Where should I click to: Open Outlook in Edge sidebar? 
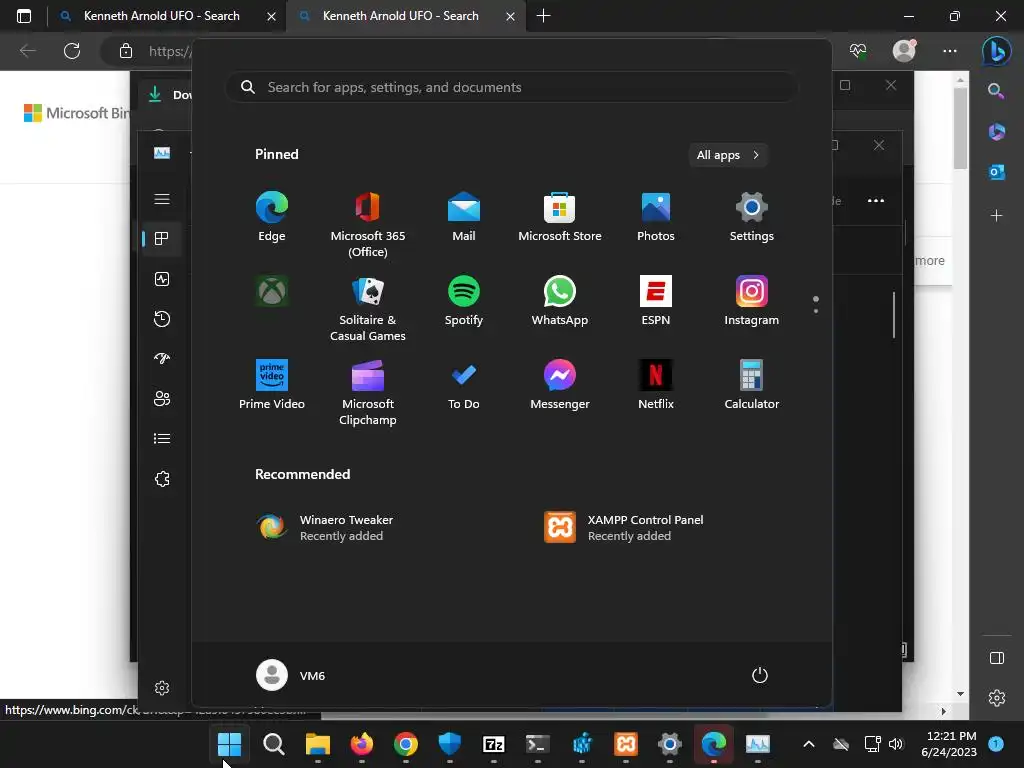click(997, 172)
